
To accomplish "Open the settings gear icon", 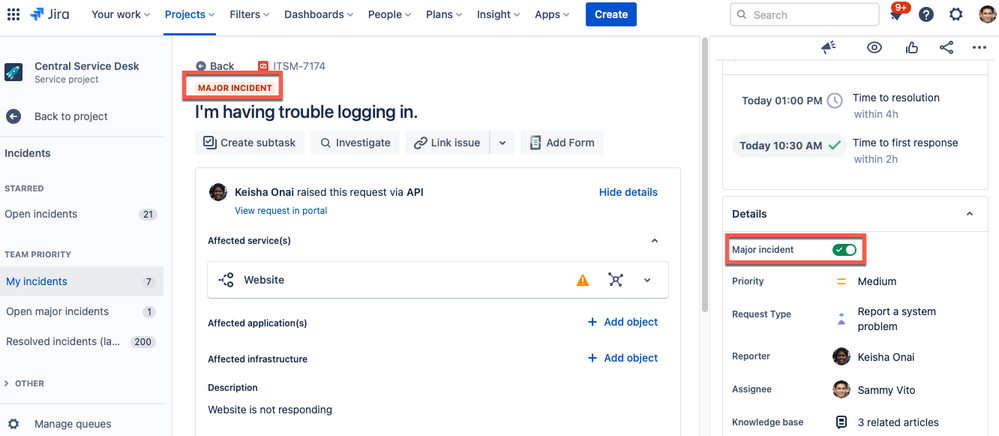I will (x=956, y=15).
